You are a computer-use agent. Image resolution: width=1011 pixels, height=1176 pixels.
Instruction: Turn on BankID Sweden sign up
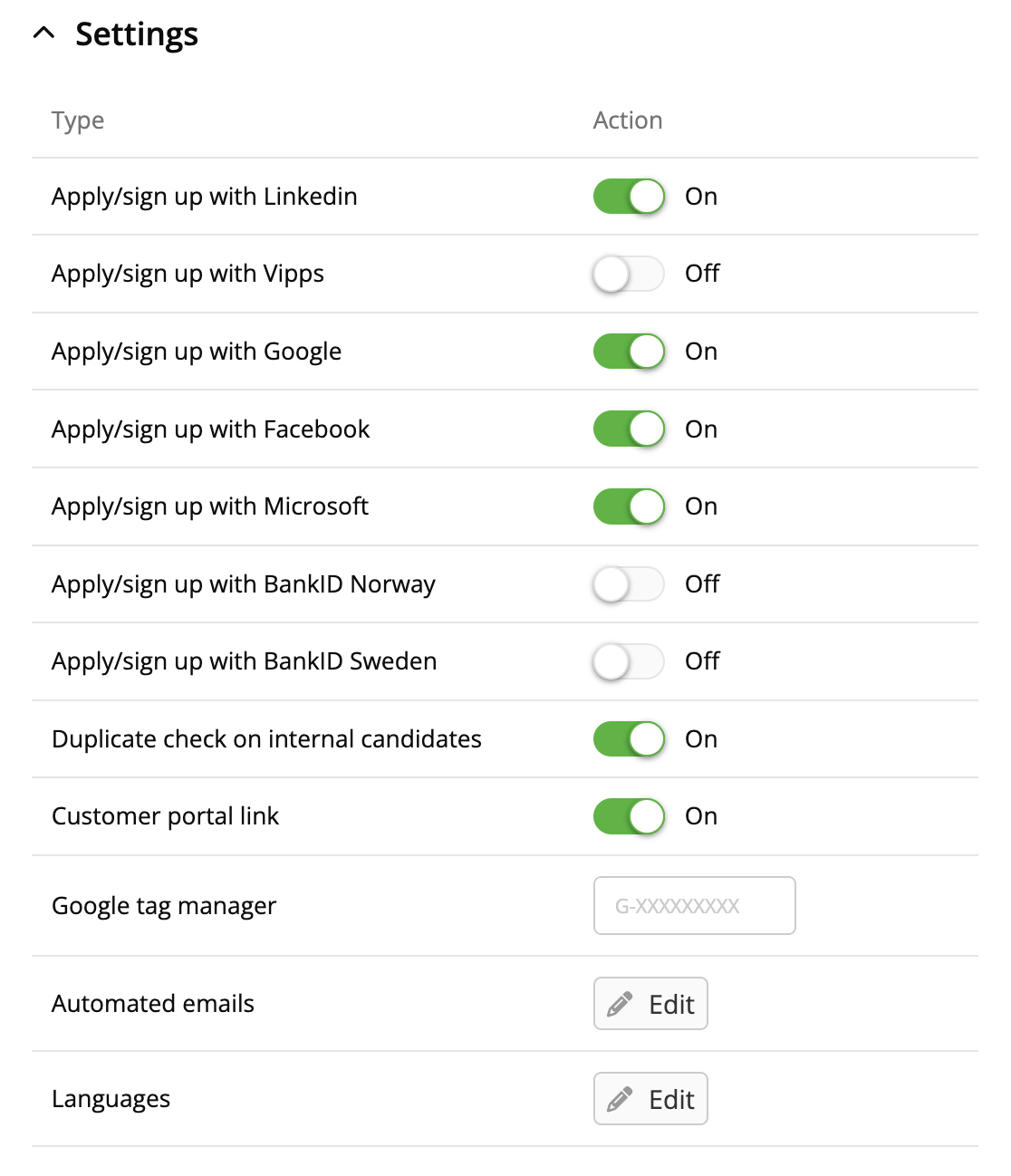tap(629, 661)
